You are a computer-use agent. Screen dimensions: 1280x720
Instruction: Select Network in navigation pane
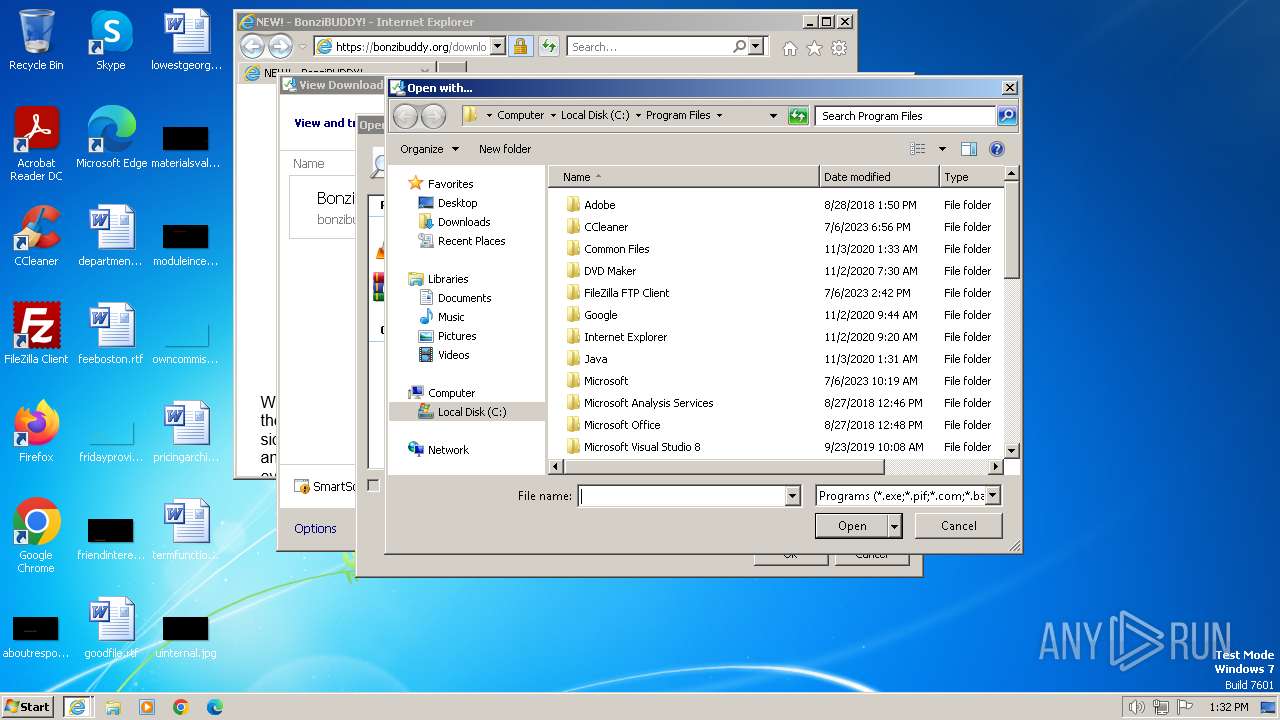448,450
